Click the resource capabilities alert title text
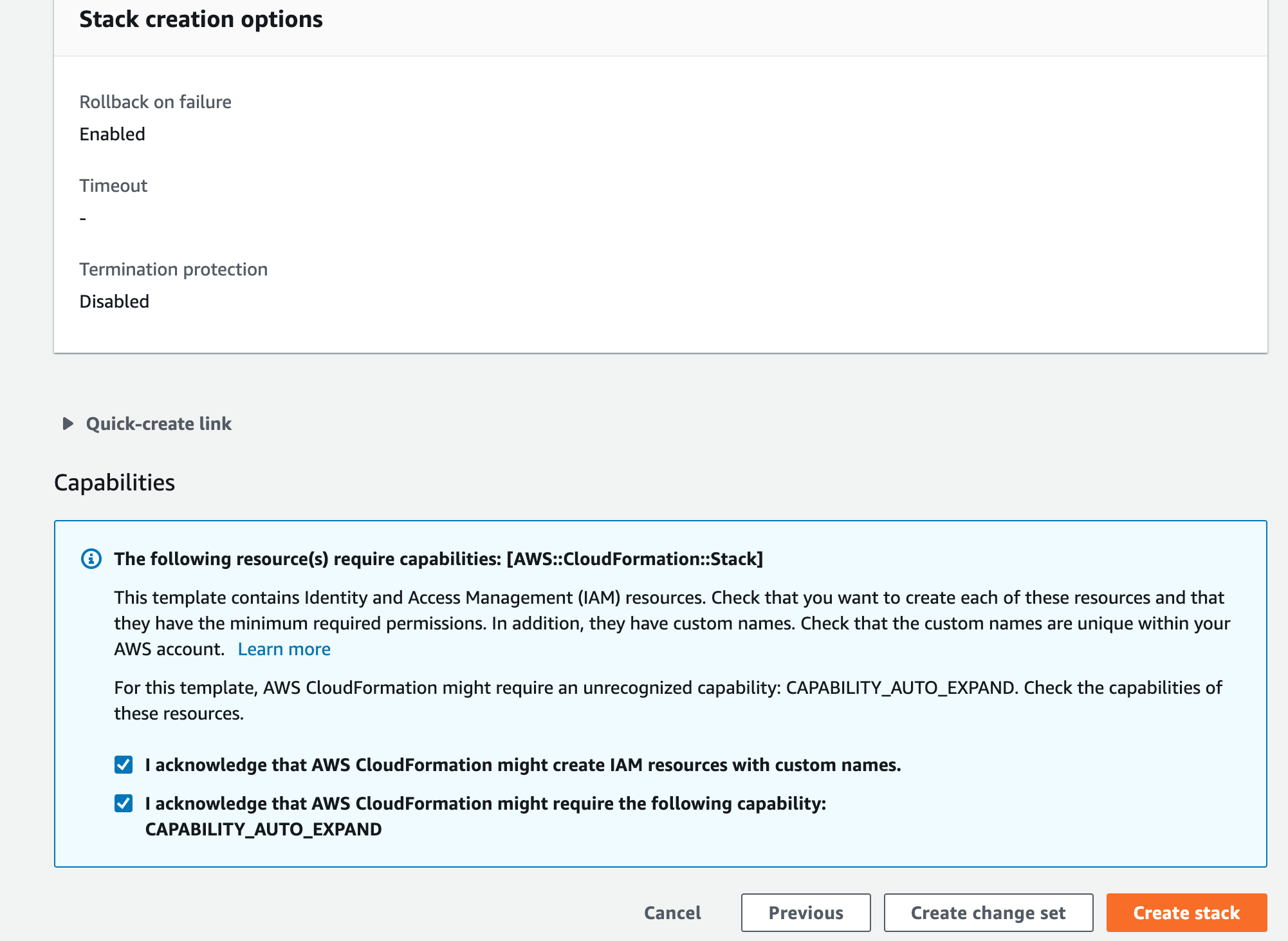 (x=438, y=559)
